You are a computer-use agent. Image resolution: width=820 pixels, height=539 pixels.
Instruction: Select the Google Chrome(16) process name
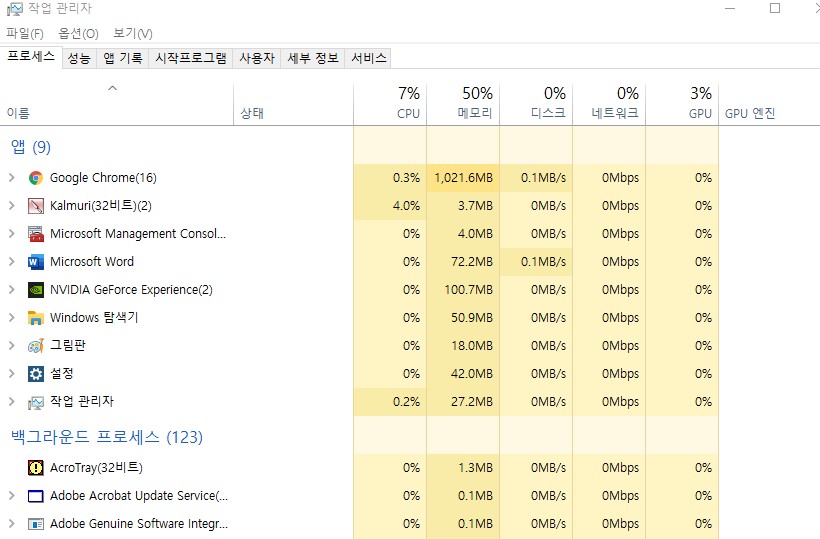[103, 178]
